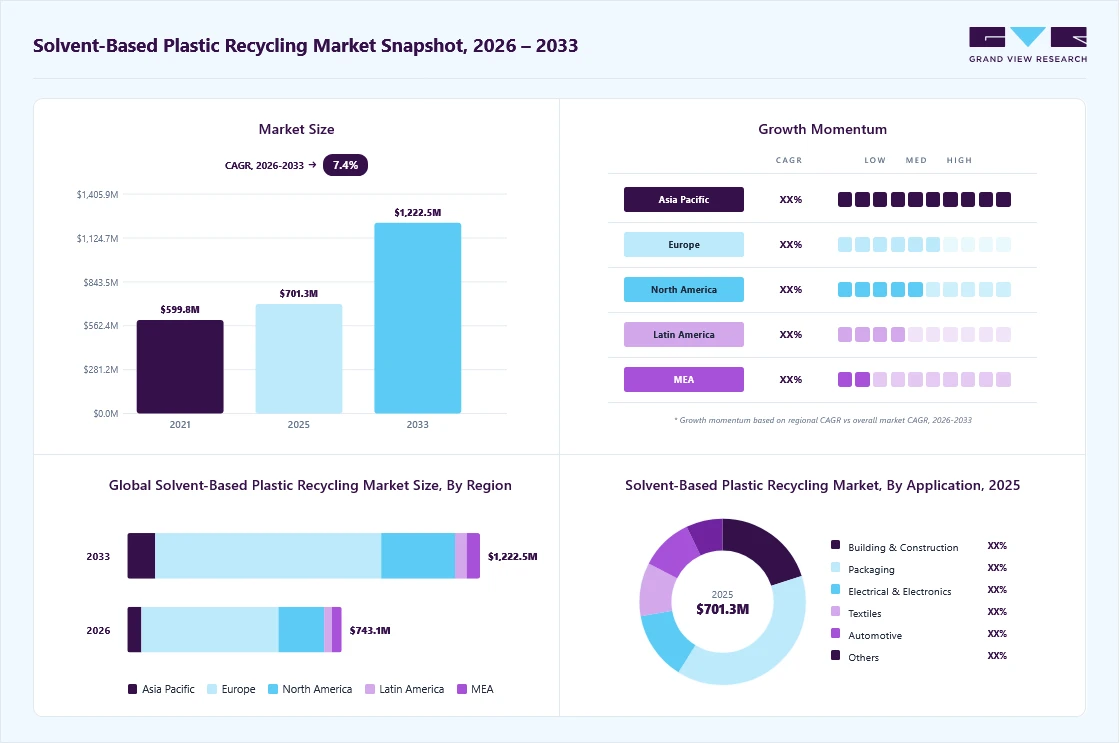Image resolution: width=1120 pixels, height=743 pixels.
Task: Click the Textiles legend swatch
Action: coord(836,612)
